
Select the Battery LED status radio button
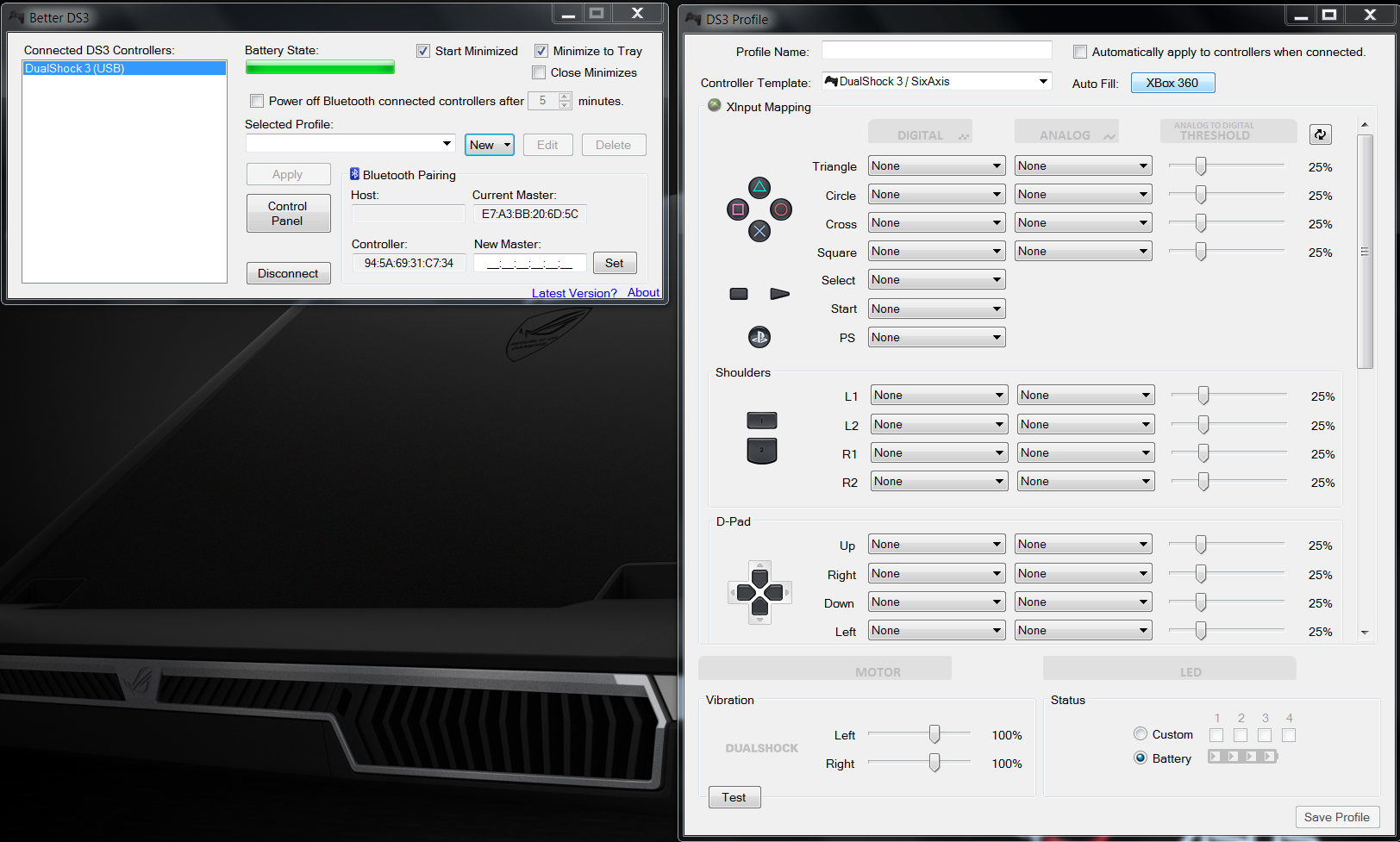(1141, 758)
